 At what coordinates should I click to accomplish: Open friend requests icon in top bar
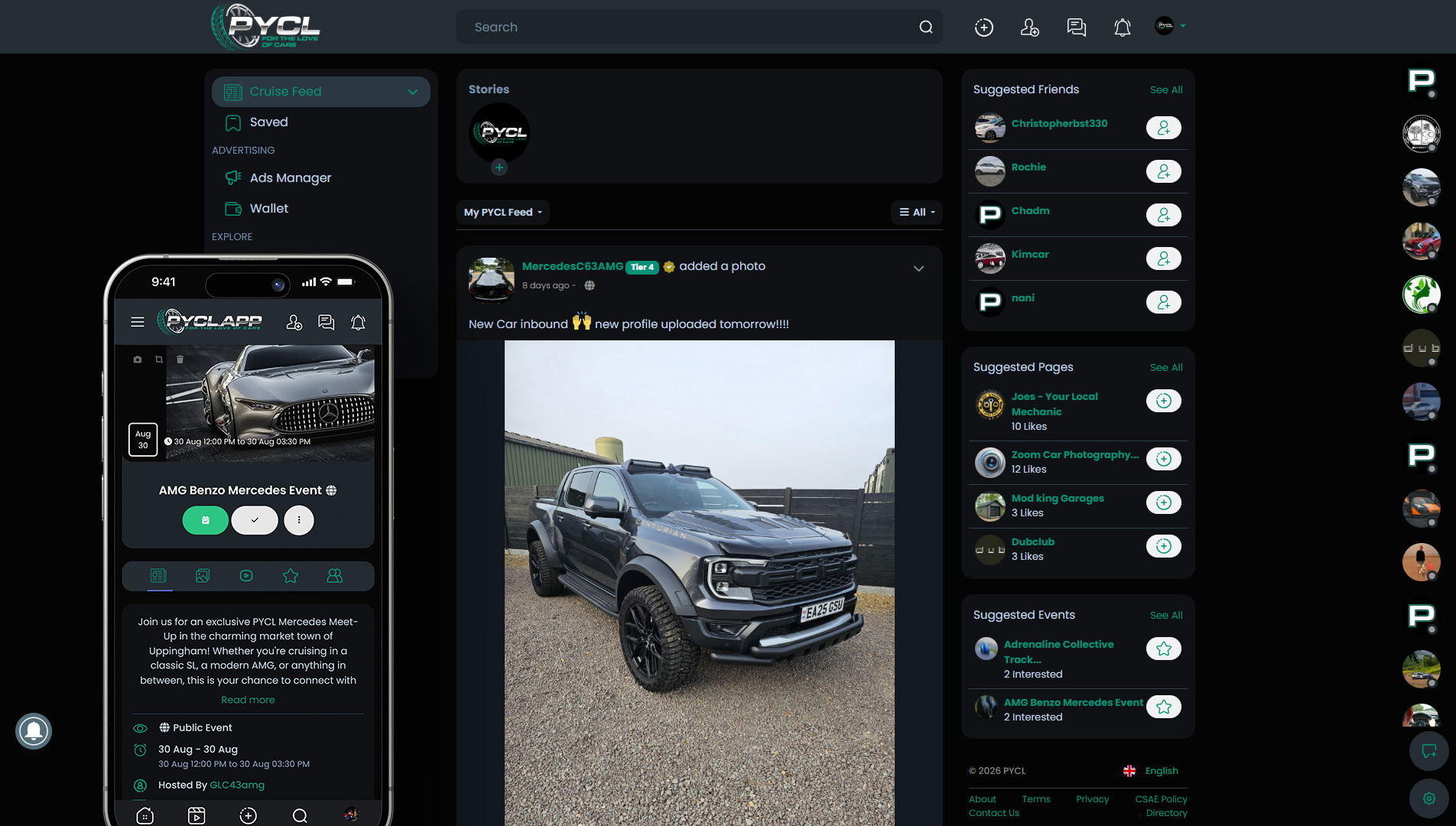pyautogui.click(x=1029, y=28)
